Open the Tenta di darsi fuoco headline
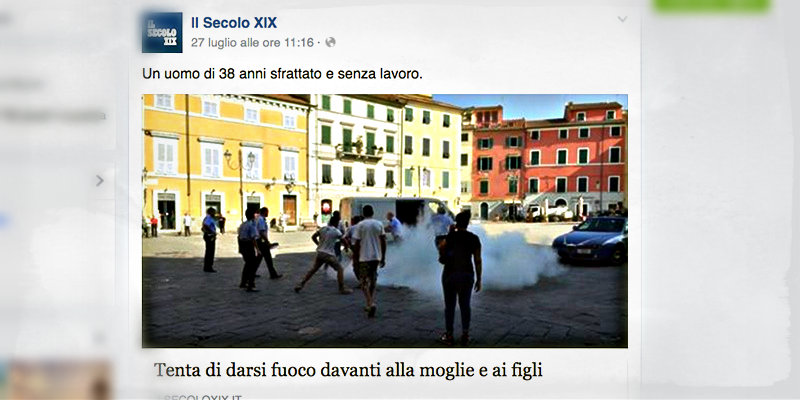800x400 pixels. click(x=348, y=370)
